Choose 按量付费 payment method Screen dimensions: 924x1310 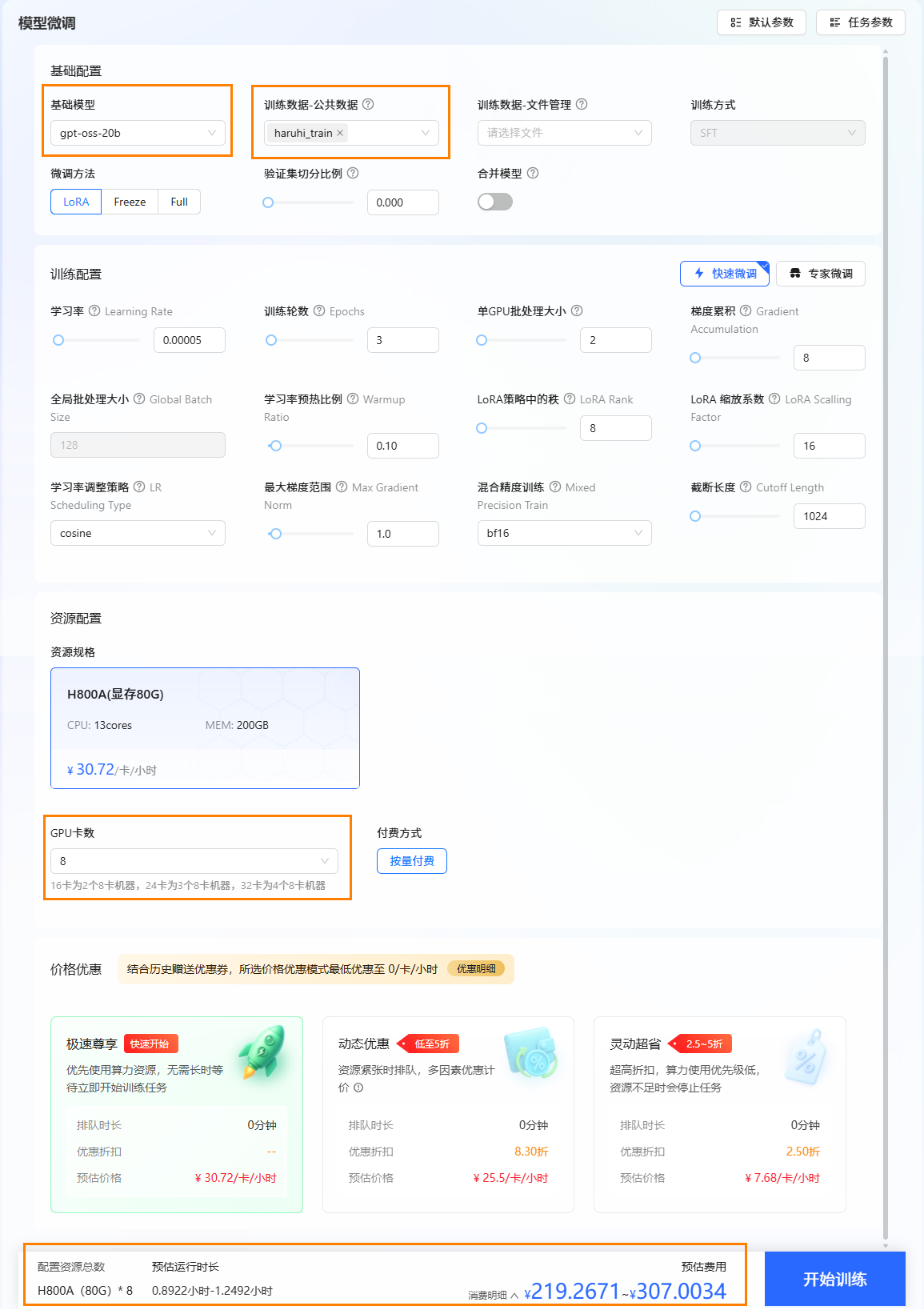[412, 861]
